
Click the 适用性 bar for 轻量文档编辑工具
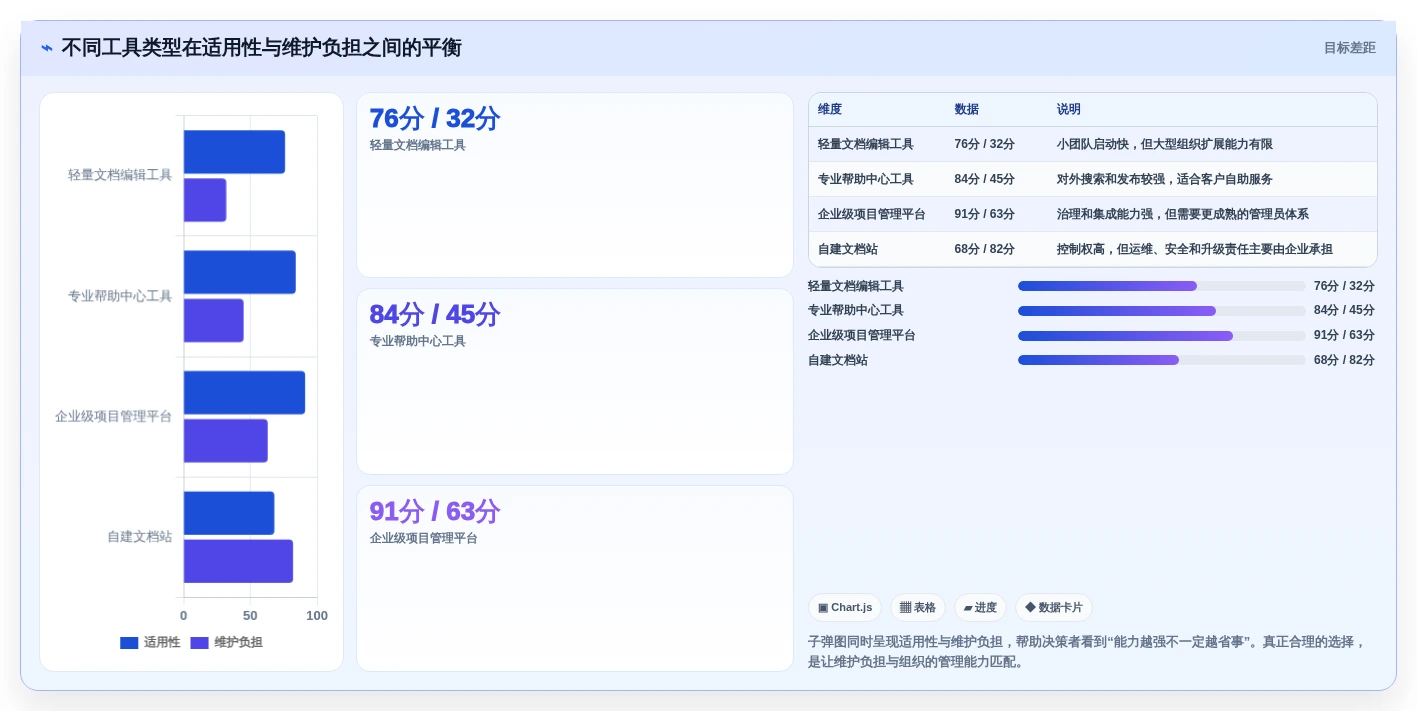point(234,152)
